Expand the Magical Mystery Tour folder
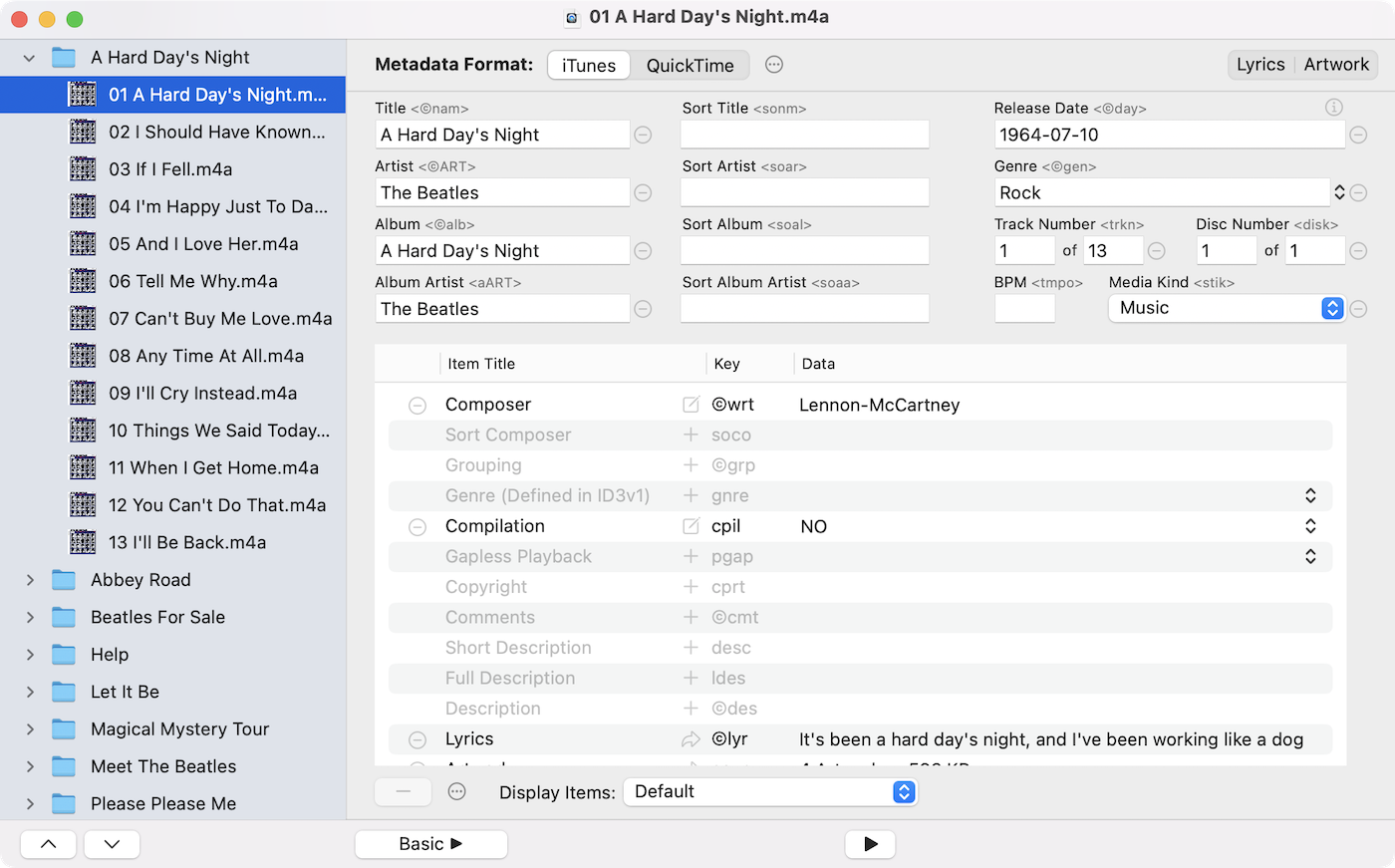Viewport: 1395px width, 868px height. (30, 729)
